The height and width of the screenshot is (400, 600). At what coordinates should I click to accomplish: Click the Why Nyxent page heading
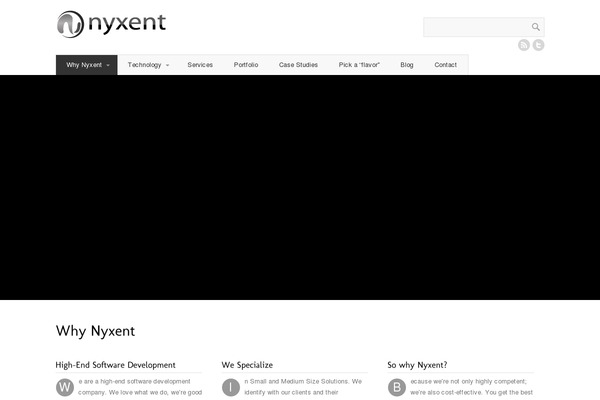coord(95,331)
